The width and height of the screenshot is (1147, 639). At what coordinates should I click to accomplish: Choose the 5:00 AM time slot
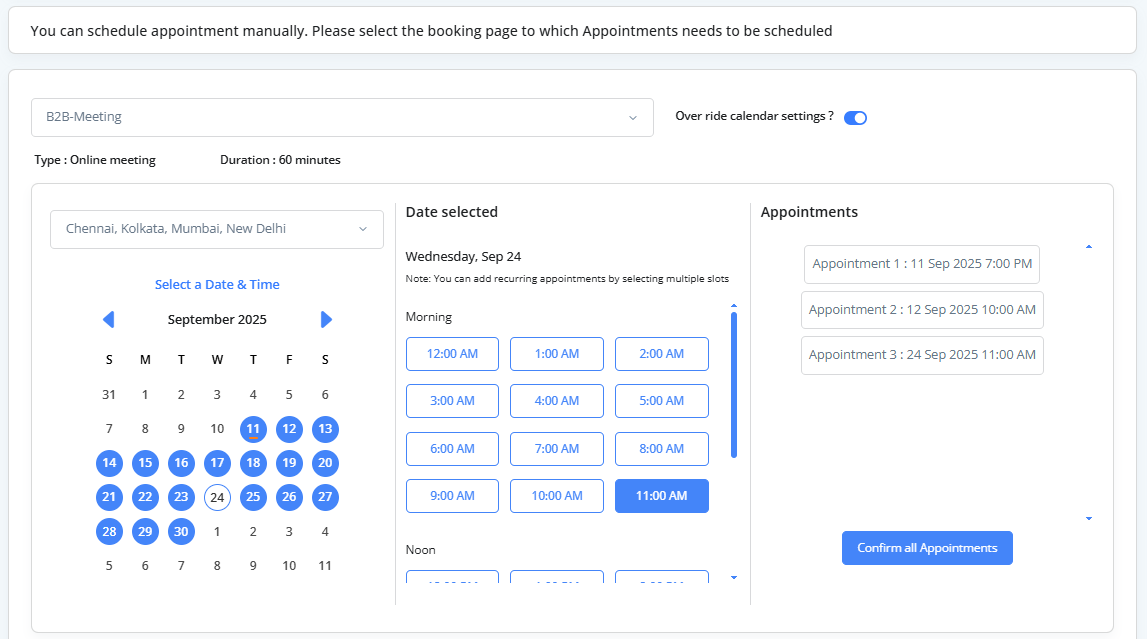[661, 400]
